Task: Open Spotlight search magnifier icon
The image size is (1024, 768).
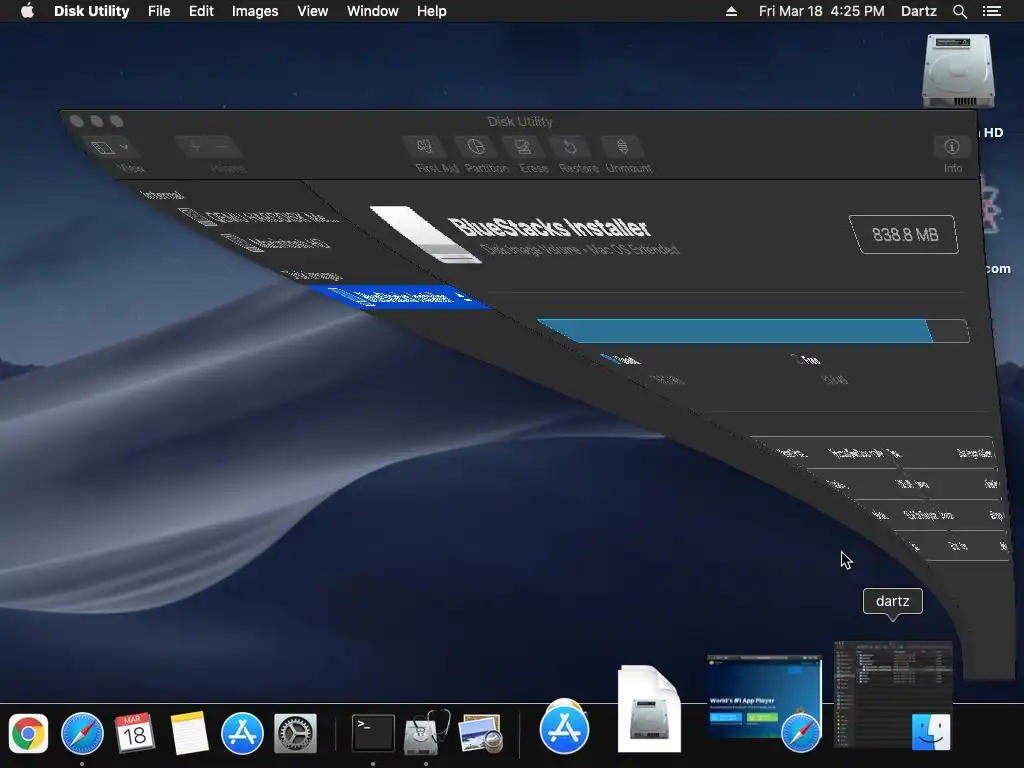Action: point(959,11)
